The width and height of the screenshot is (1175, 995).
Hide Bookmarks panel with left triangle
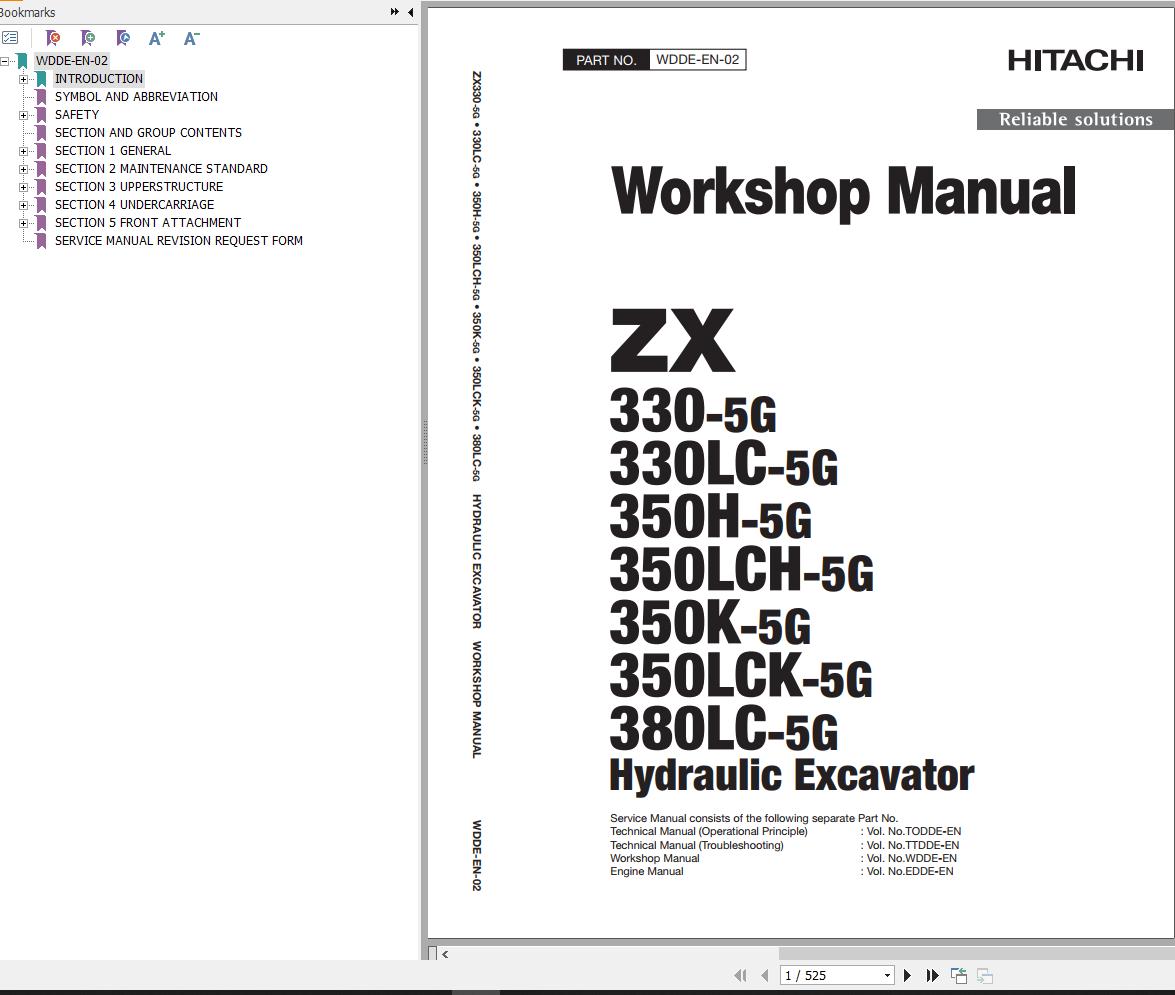[x=411, y=12]
